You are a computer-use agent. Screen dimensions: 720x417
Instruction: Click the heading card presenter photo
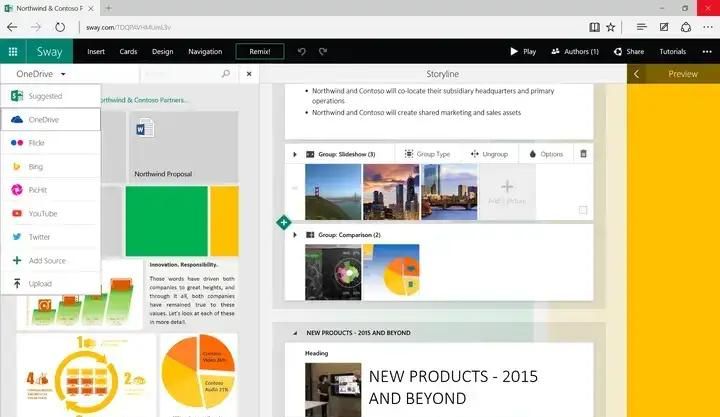point(333,390)
